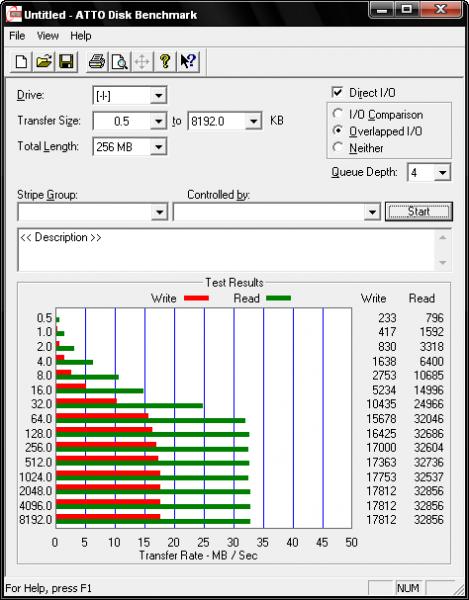Minimize the ATTO Disk Benchmark window
The height and width of the screenshot is (600, 469).
point(381,10)
